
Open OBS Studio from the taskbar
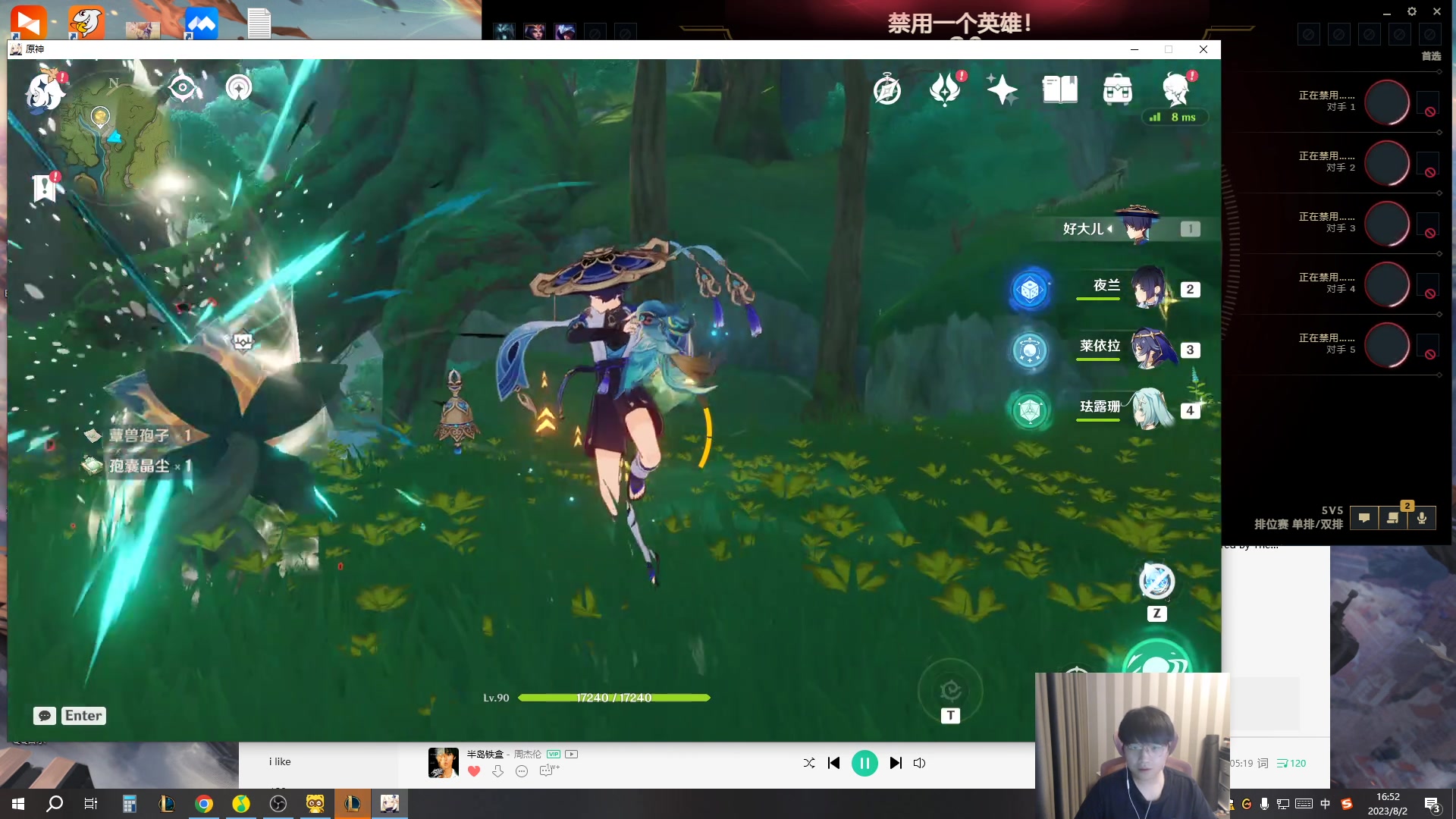click(x=278, y=804)
